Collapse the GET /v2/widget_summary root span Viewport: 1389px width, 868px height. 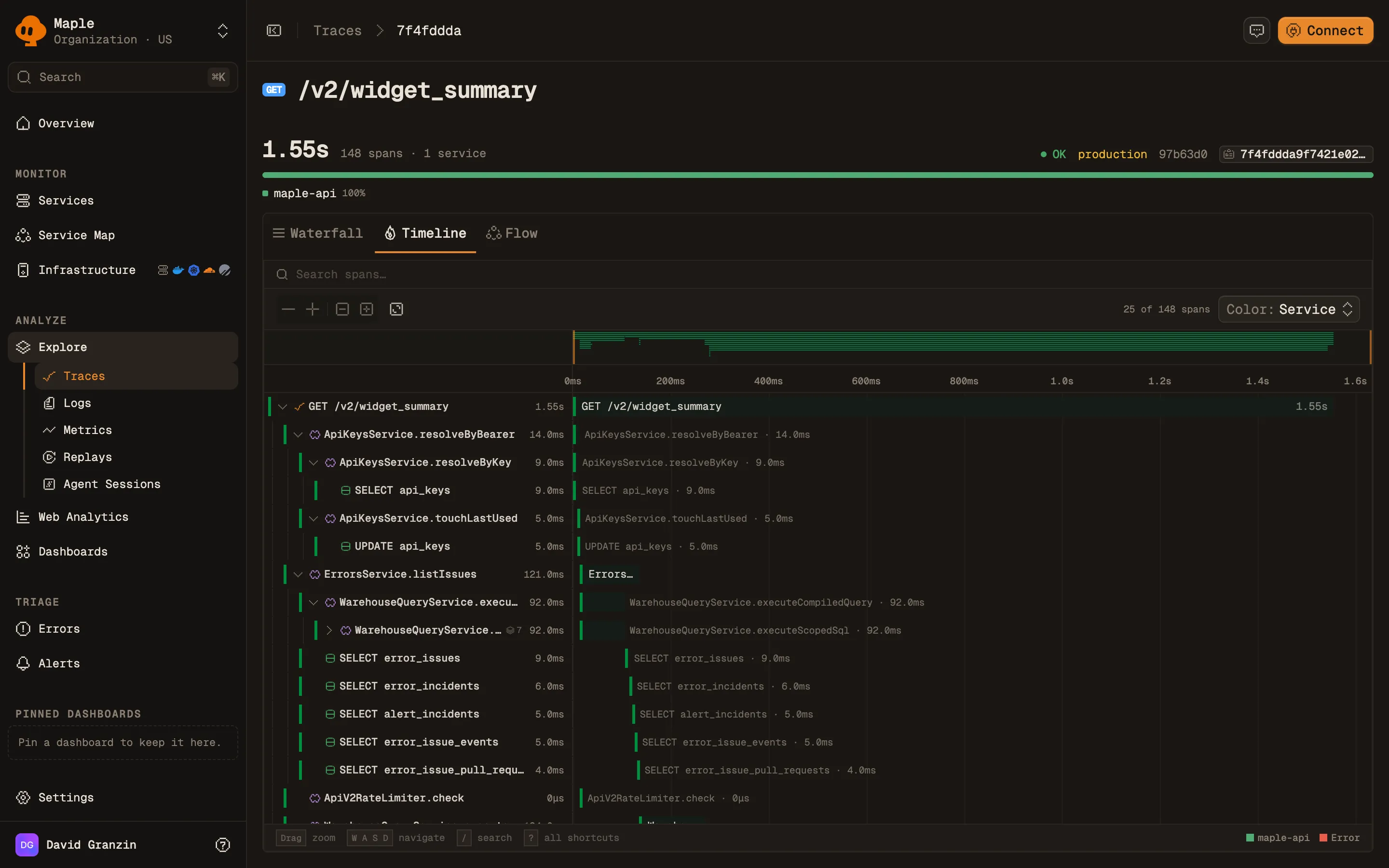[x=283, y=407]
